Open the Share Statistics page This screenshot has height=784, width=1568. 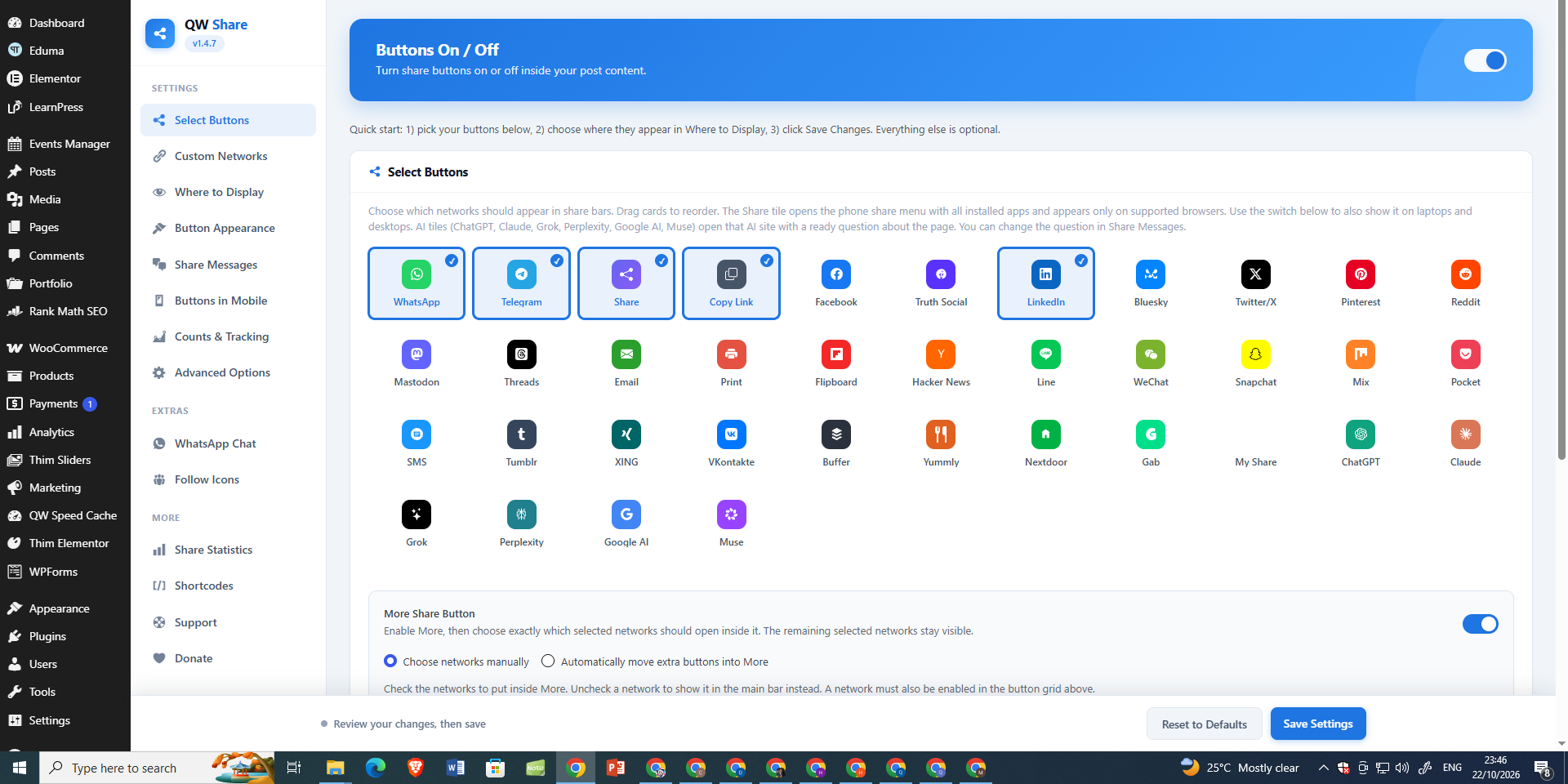pos(228,550)
